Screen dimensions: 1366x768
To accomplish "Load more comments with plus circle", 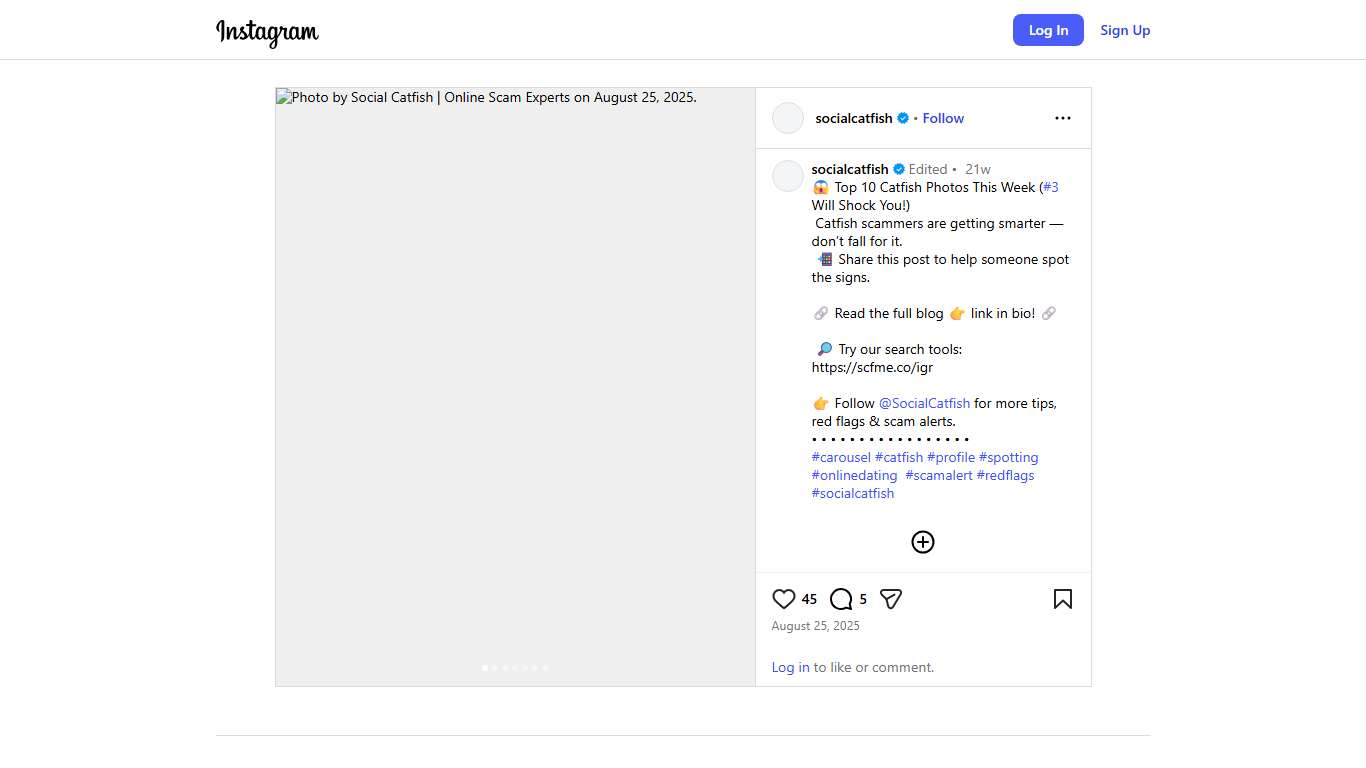I will coord(923,542).
